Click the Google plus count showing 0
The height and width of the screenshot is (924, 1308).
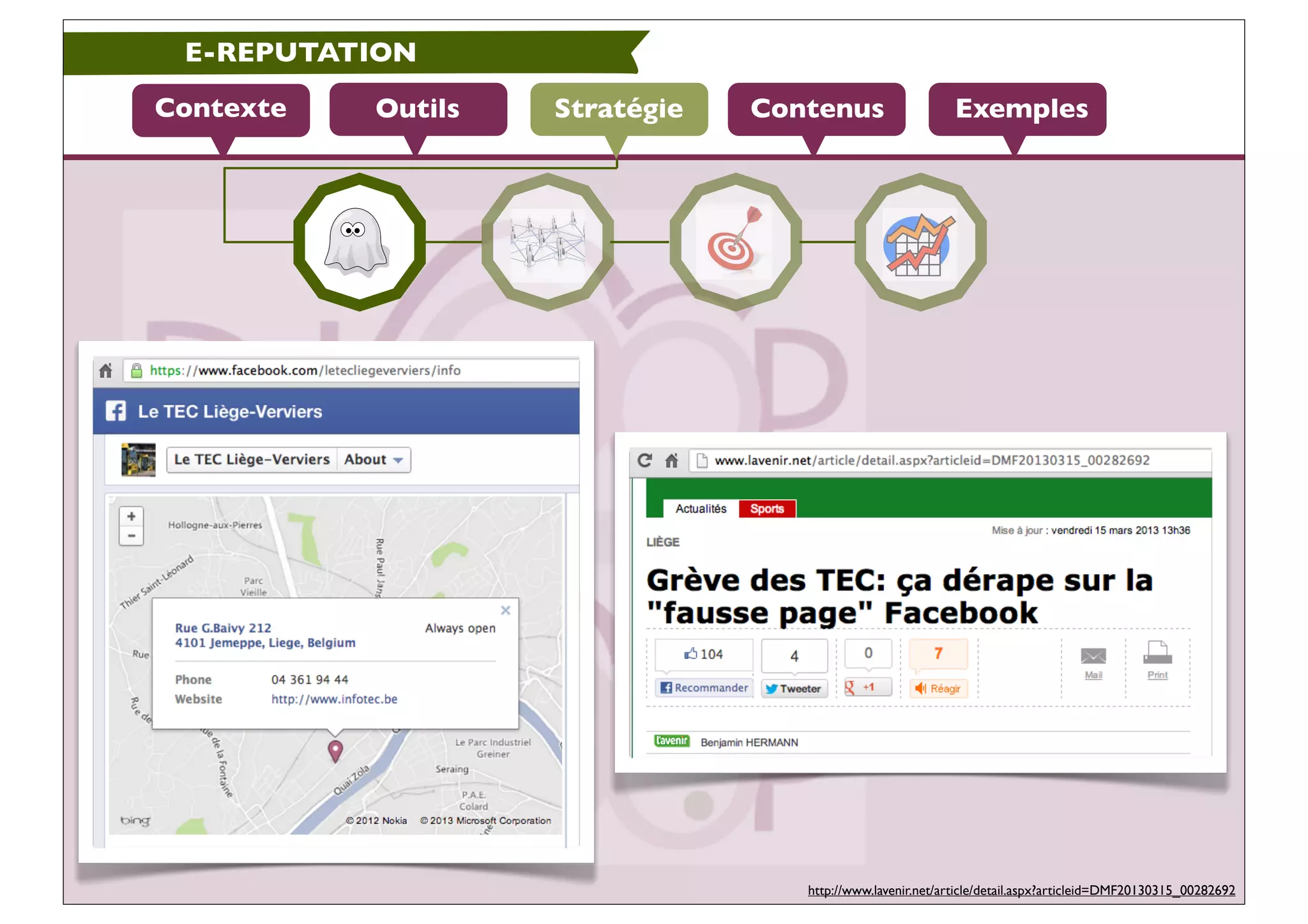coord(868,653)
